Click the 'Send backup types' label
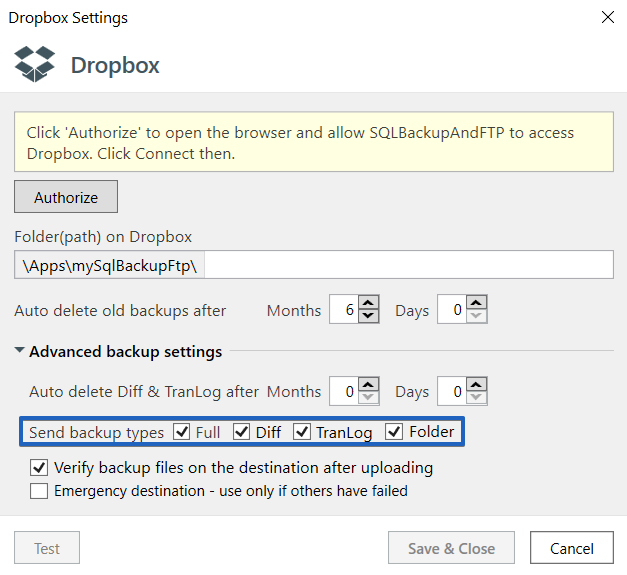The width and height of the screenshot is (627, 575). pyautogui.click(x=96, y=433)
